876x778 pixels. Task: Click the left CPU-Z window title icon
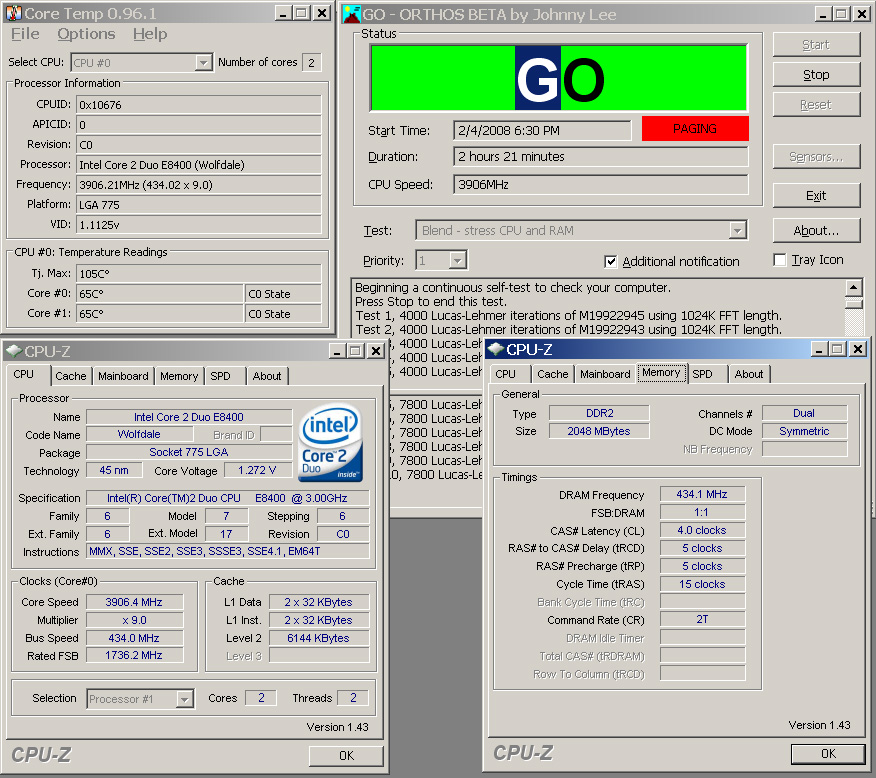13,351
